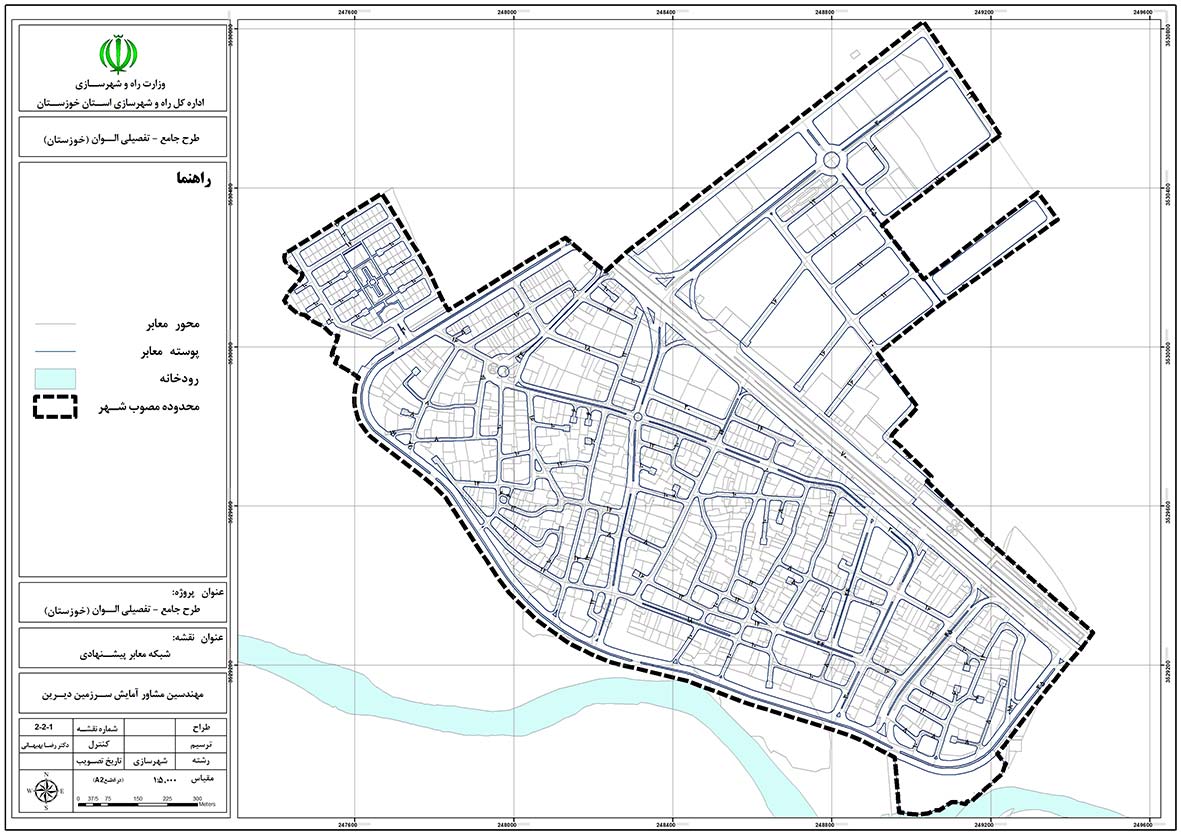Click the 'شهرسازی' table cell
The height and width of the screenshot is (835, 1181).
point(150,762)
